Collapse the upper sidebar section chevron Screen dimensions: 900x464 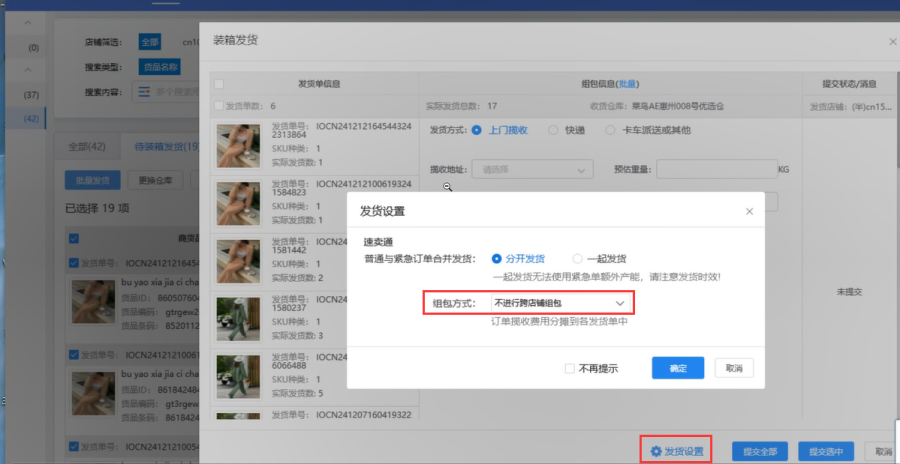(28, 23)
